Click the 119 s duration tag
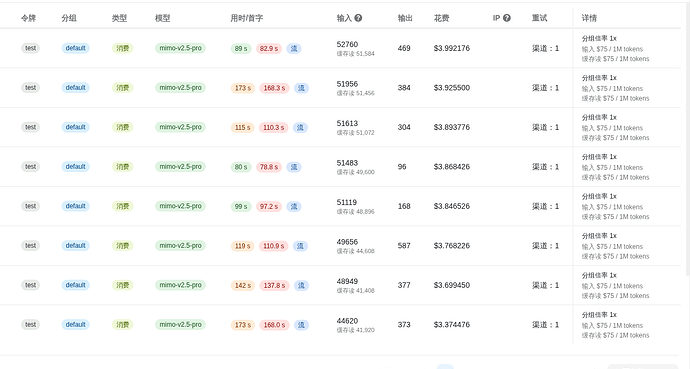Viewport: 690px width, 369px height. coord(242,246)
